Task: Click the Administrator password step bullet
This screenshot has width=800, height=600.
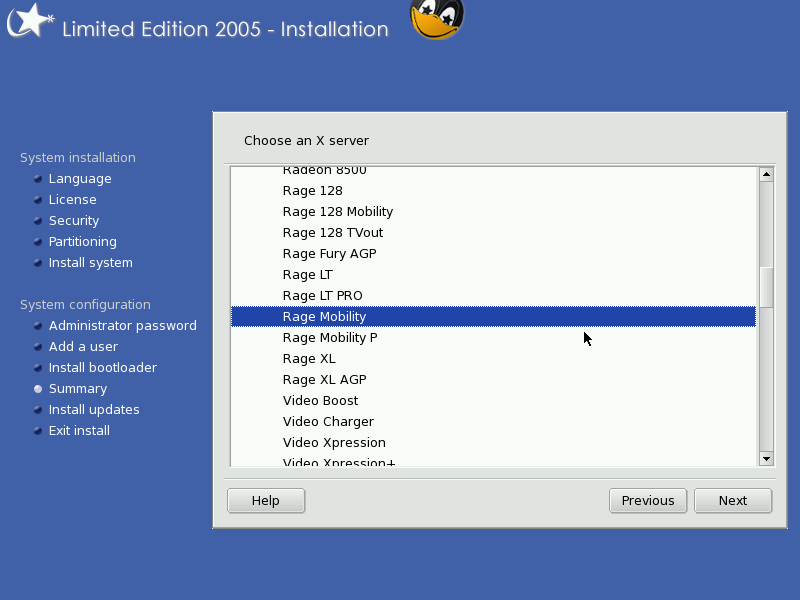Action: (38, 326)
